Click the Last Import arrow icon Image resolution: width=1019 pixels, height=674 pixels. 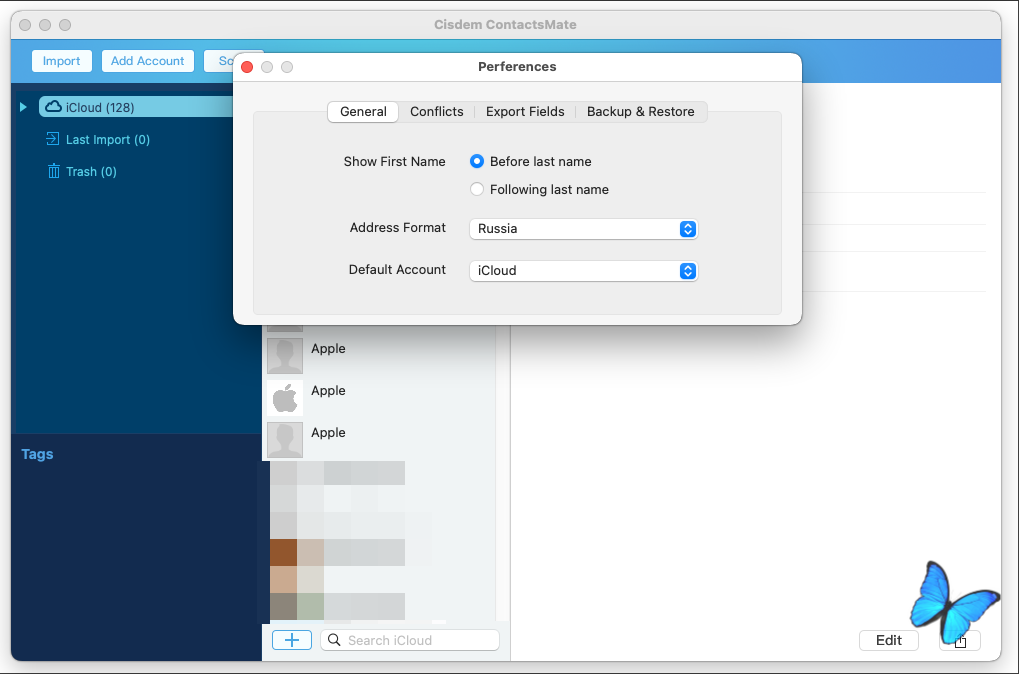[x=53, y=140]
